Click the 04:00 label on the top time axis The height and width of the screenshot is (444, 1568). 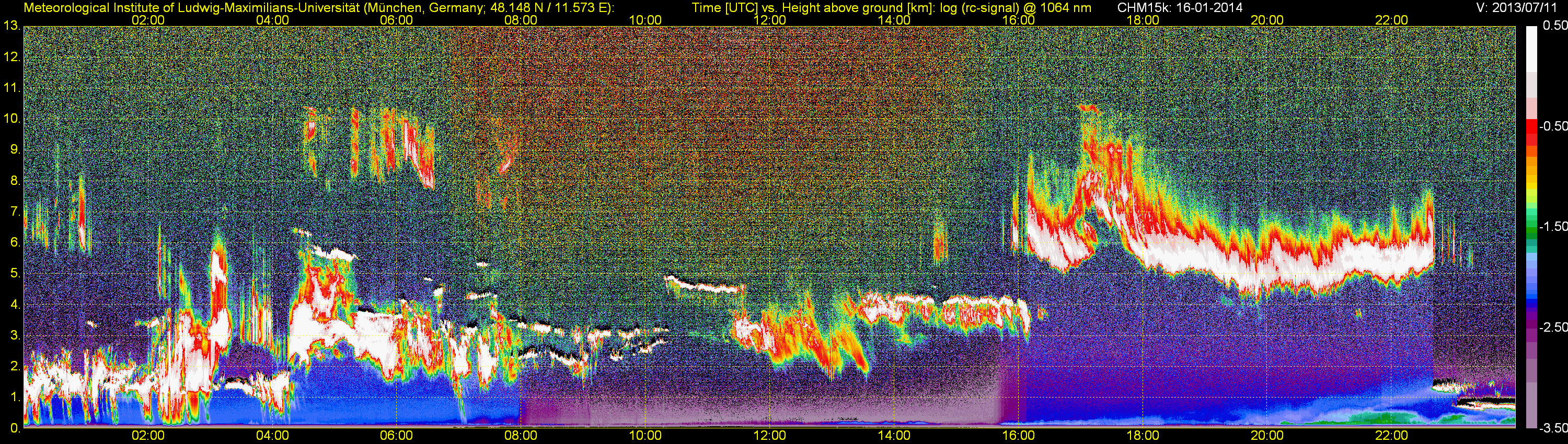tap(272, 20)
